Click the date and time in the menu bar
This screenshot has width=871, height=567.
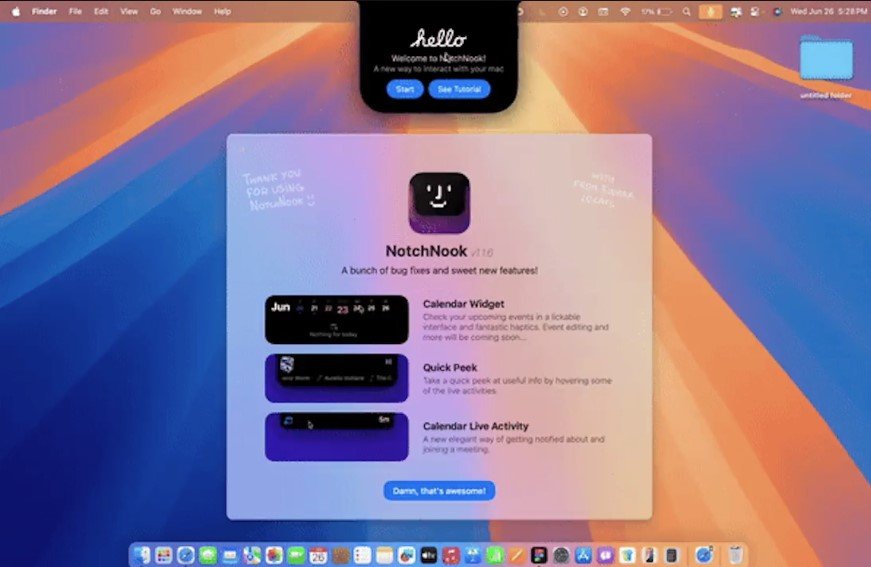(x=827, y=11)
